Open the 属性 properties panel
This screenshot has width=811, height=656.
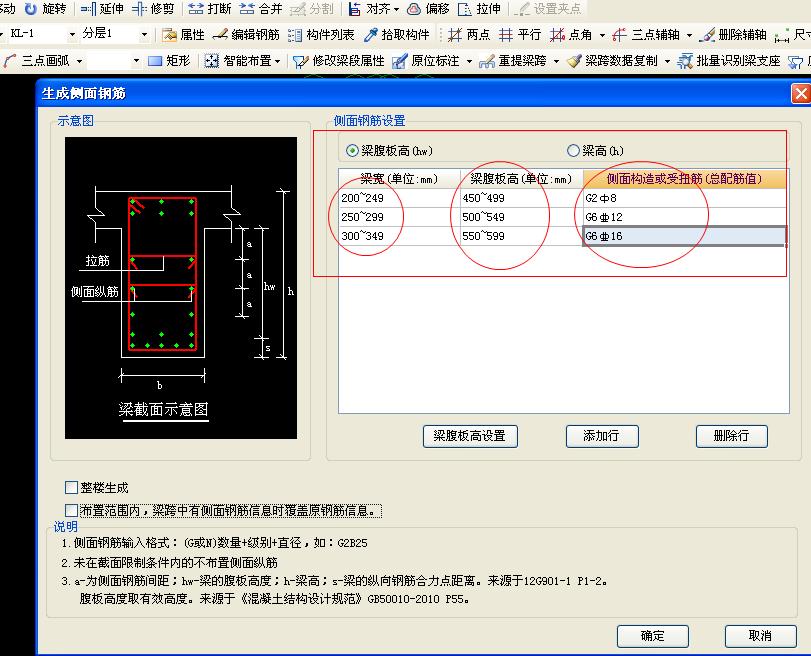click(x=183, y=35)
